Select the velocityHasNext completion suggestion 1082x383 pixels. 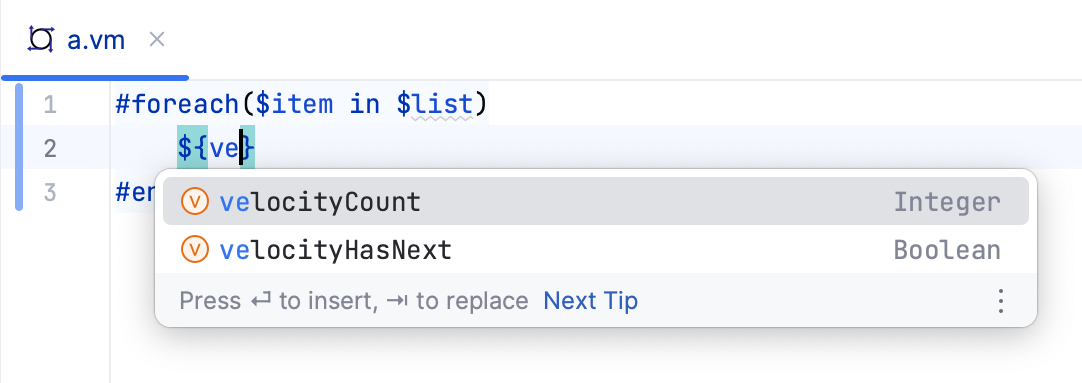[x=596, y=249]
